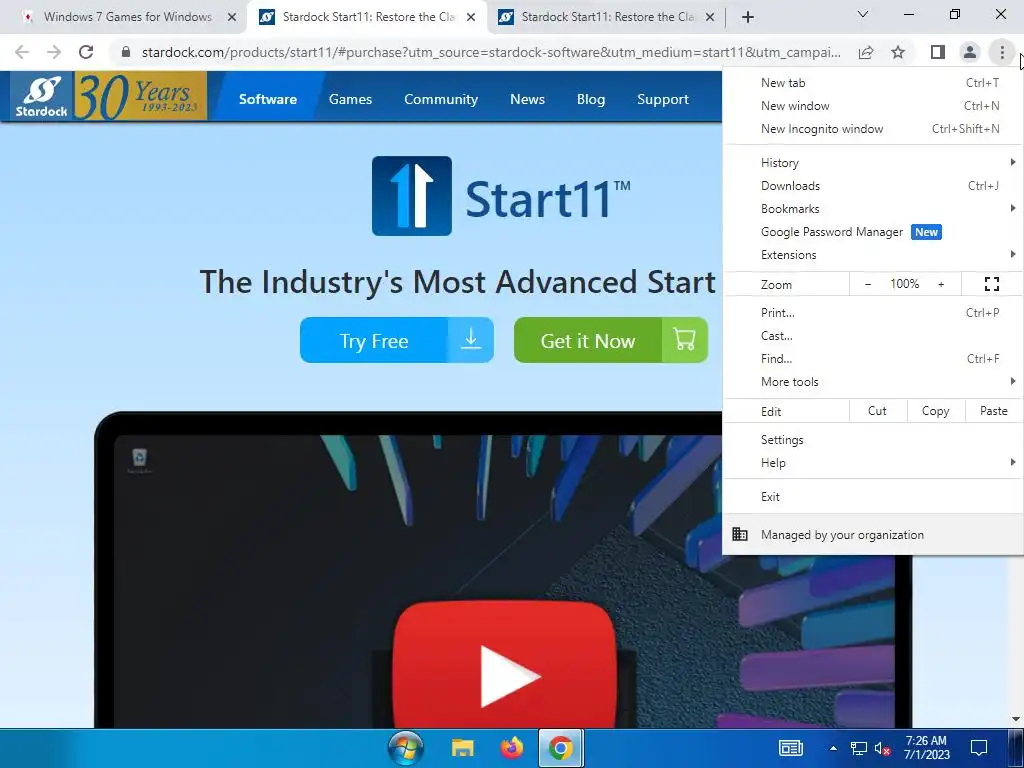This screenshot has width=1024, height=768.
Task: Go back using the browser back arrow
Action: click(22, 52)
